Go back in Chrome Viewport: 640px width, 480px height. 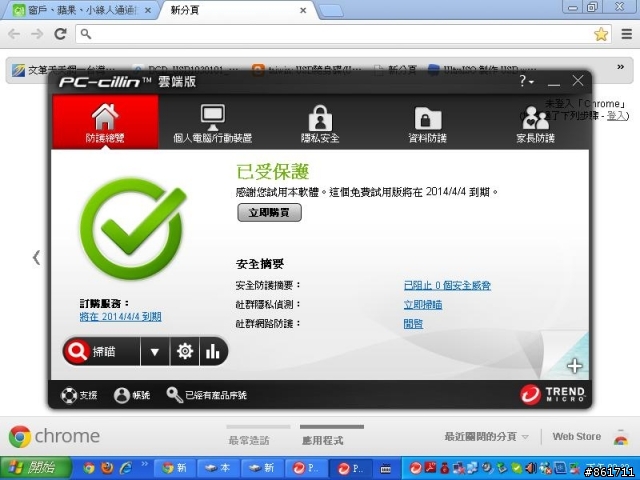[14, 34]
